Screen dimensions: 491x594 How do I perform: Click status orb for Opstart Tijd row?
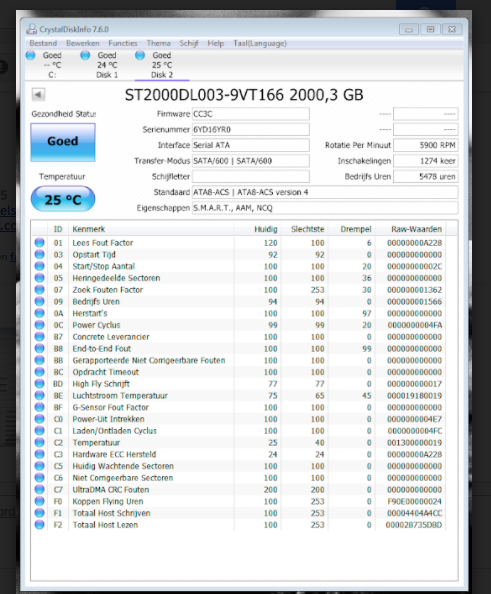39,255
